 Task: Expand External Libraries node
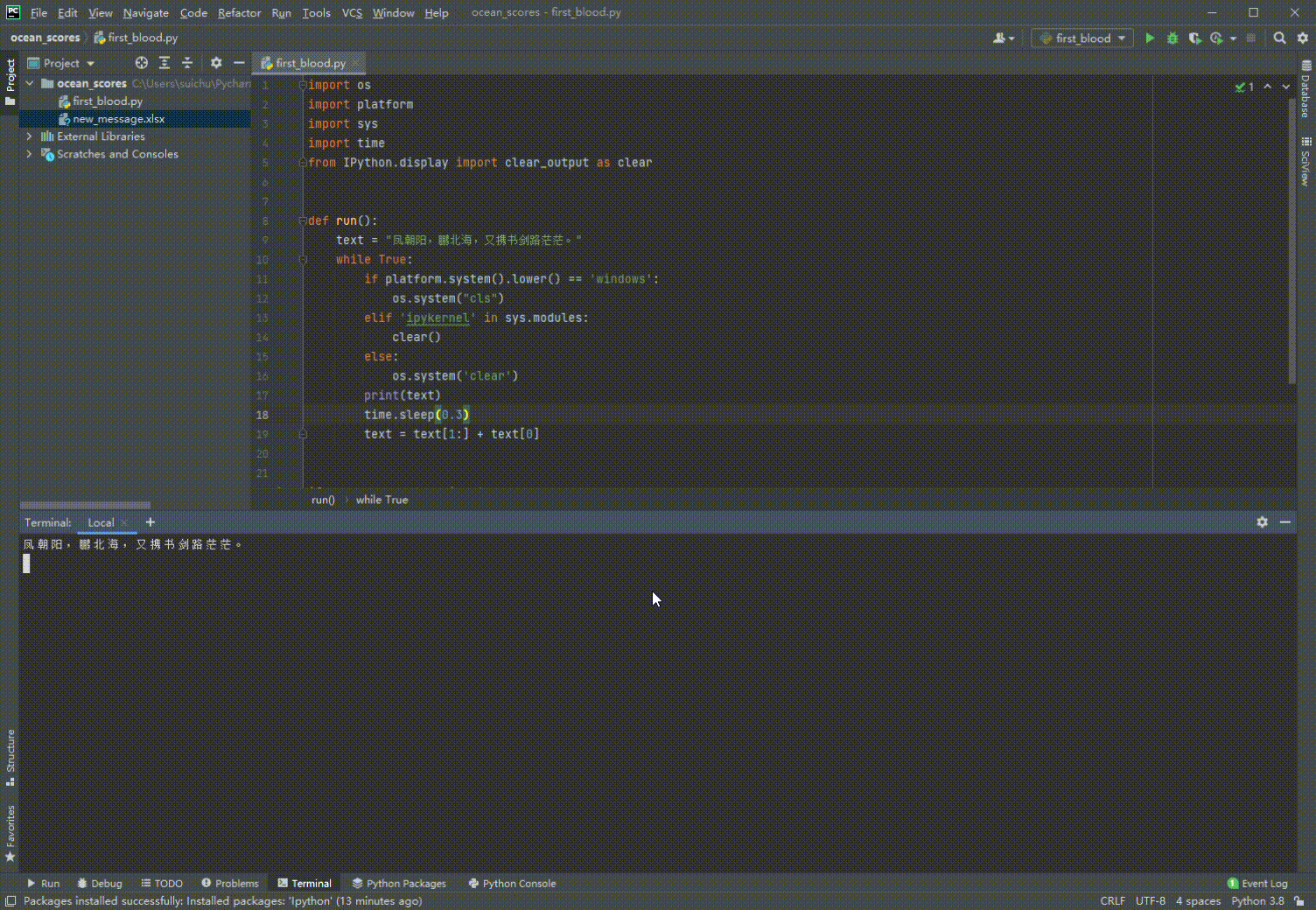[x=29, y=136]
